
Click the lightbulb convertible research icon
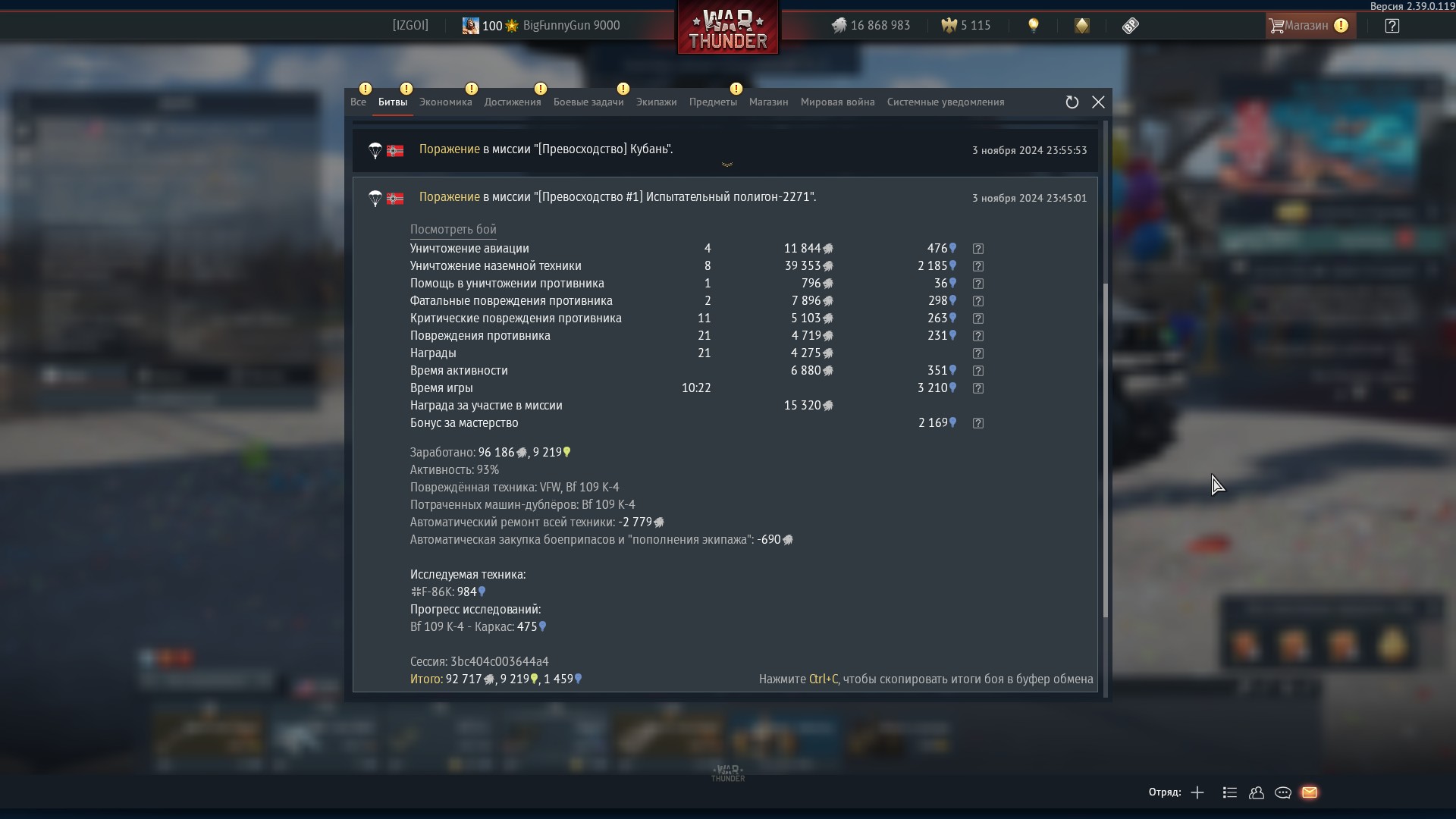click(1033, 26)
